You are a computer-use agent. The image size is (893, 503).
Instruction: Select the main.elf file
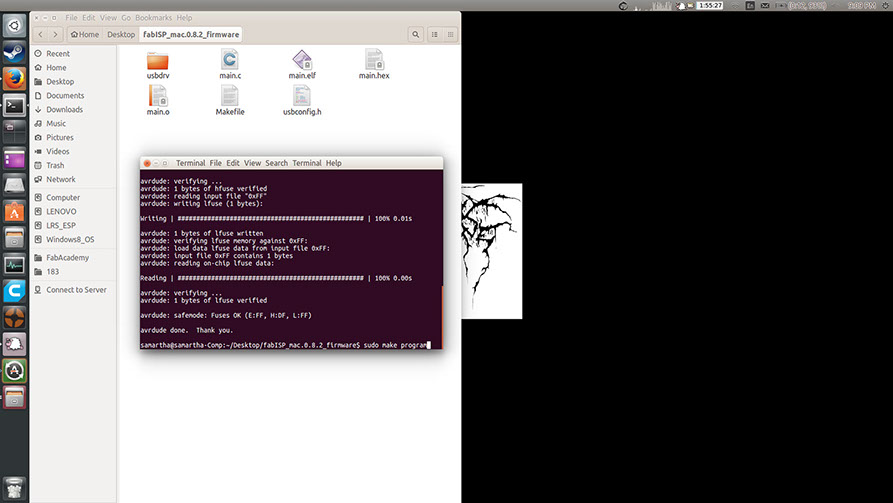(302, 65)
